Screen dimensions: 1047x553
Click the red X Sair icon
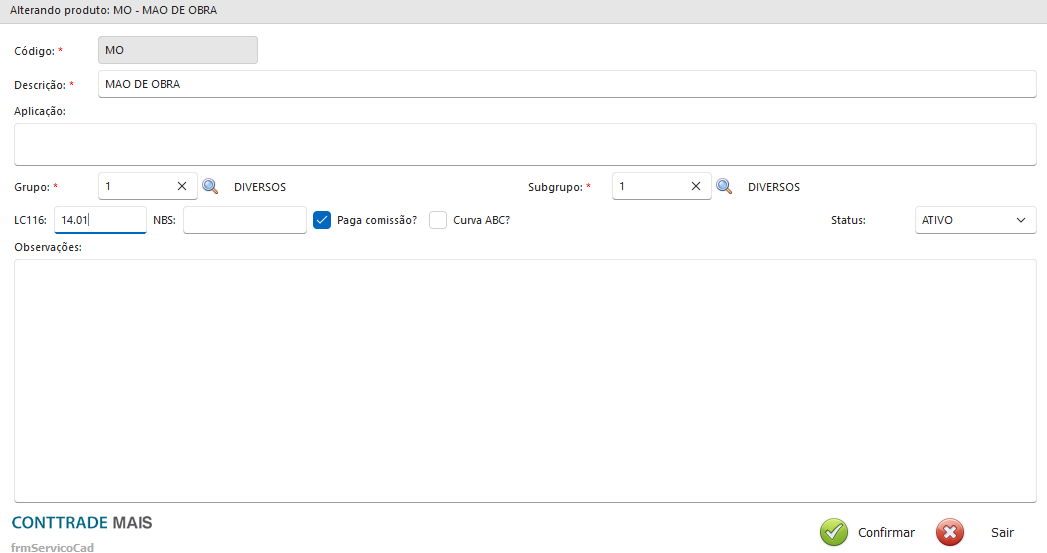[950, 533]
